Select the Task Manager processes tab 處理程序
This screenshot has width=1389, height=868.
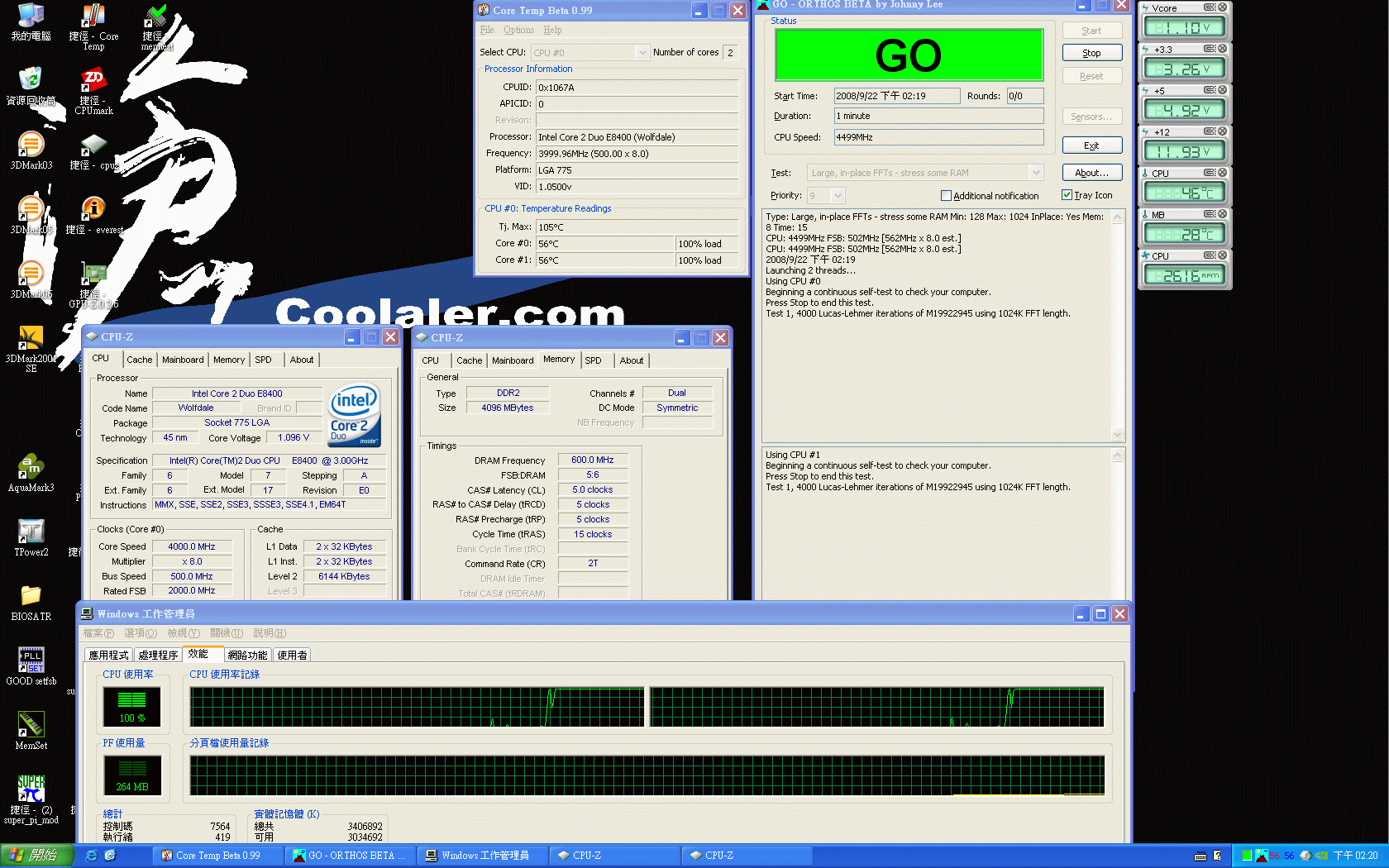158,655
